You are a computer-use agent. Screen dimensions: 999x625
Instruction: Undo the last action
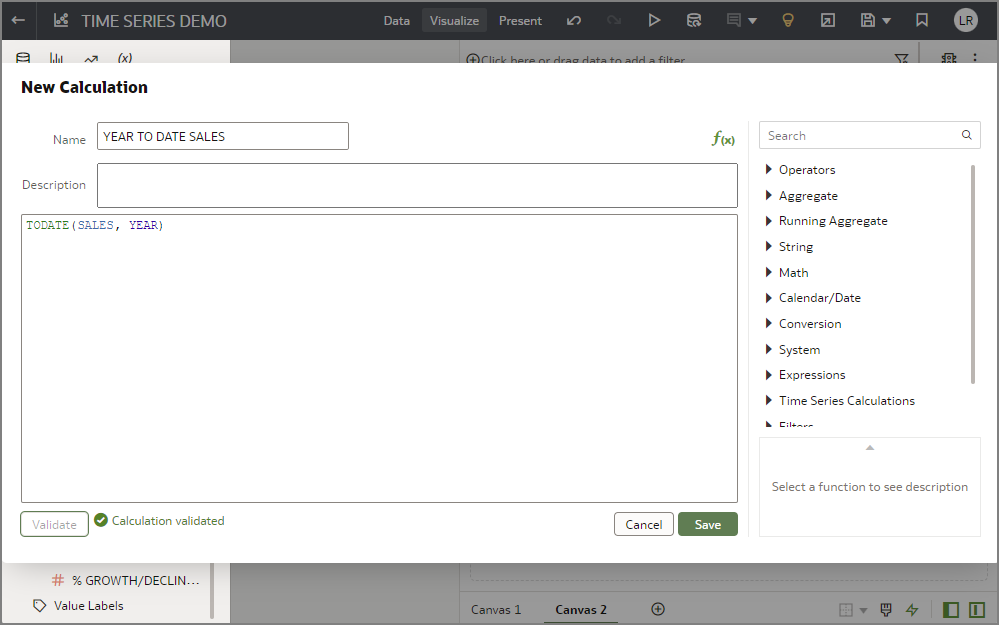(x=574, y=20)
